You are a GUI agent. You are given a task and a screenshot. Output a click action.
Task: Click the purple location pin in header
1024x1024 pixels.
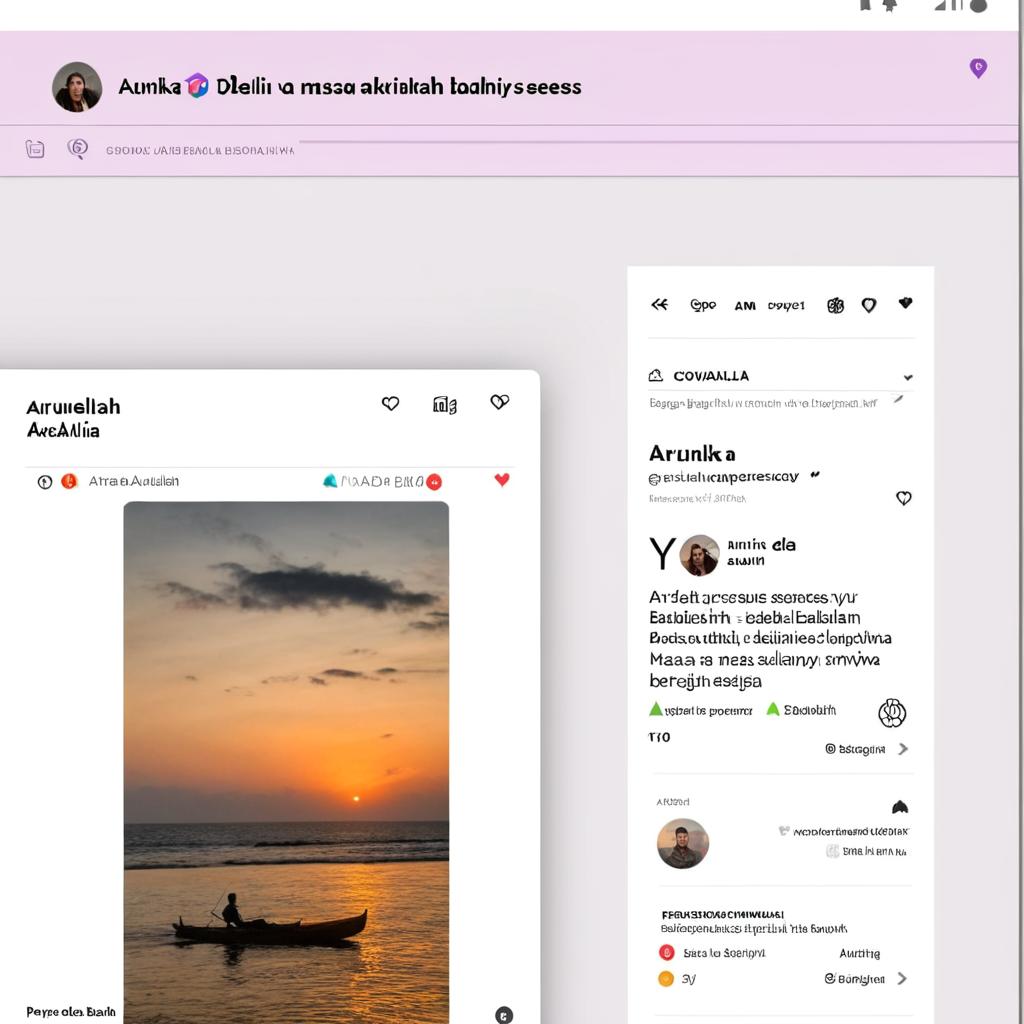pos(978,68)
